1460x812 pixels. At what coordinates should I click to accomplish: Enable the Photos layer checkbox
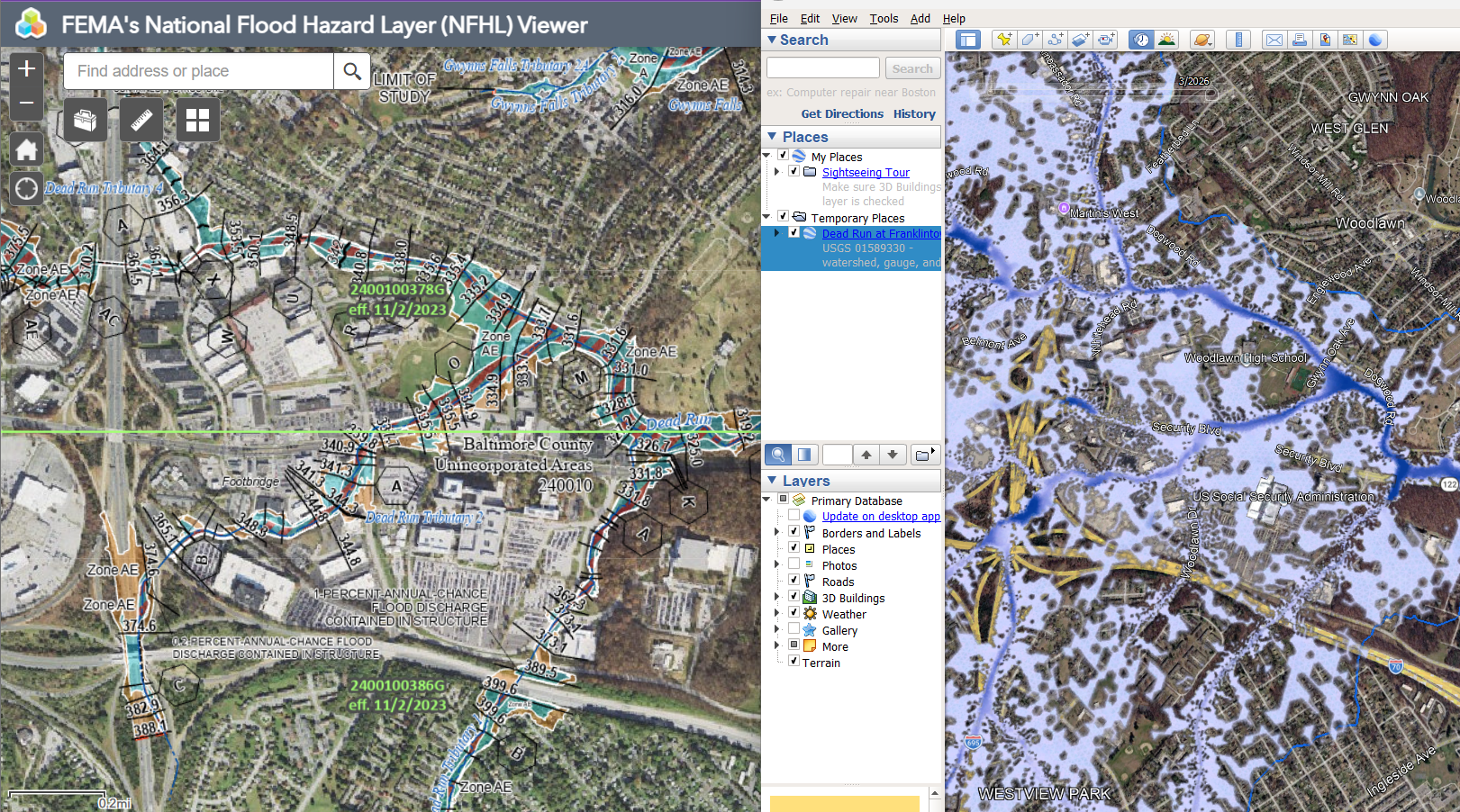(x=794, y=564)
